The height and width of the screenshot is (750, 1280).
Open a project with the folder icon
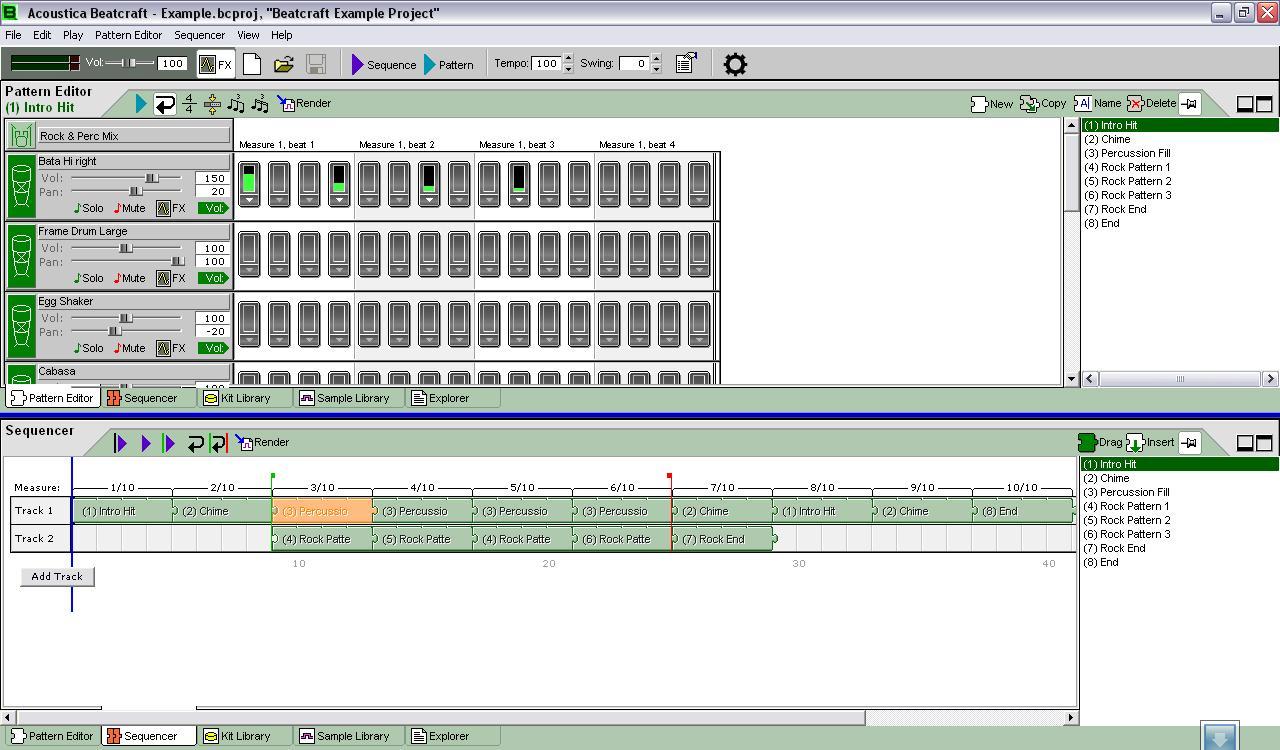click(x=284, y=64)
